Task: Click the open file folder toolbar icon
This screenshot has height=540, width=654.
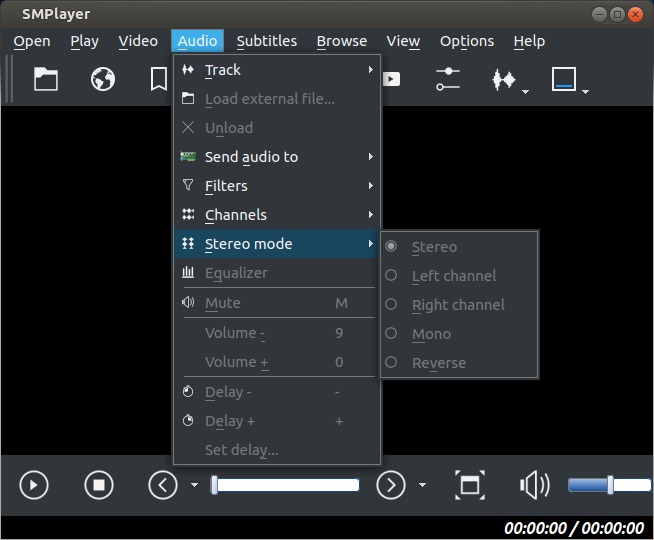Action: coord(46,79)
